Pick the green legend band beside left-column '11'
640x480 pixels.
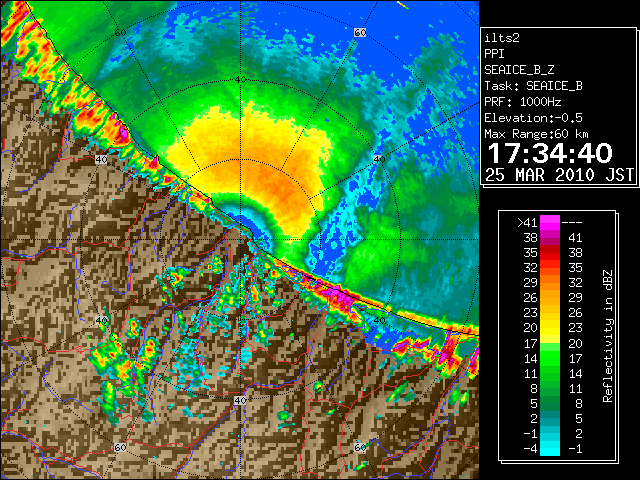(x=550, y=373)
